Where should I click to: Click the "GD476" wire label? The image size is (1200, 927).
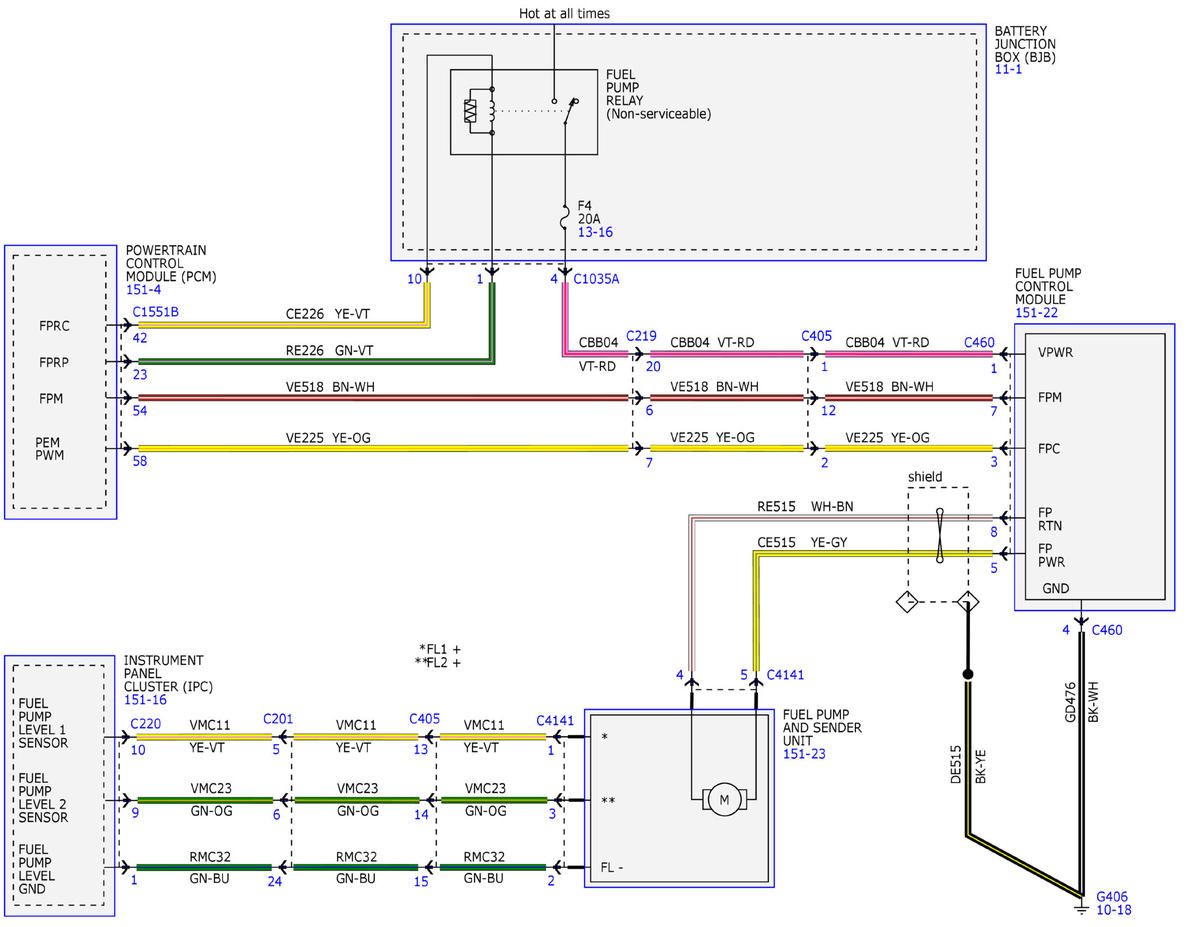[1069, 703]
